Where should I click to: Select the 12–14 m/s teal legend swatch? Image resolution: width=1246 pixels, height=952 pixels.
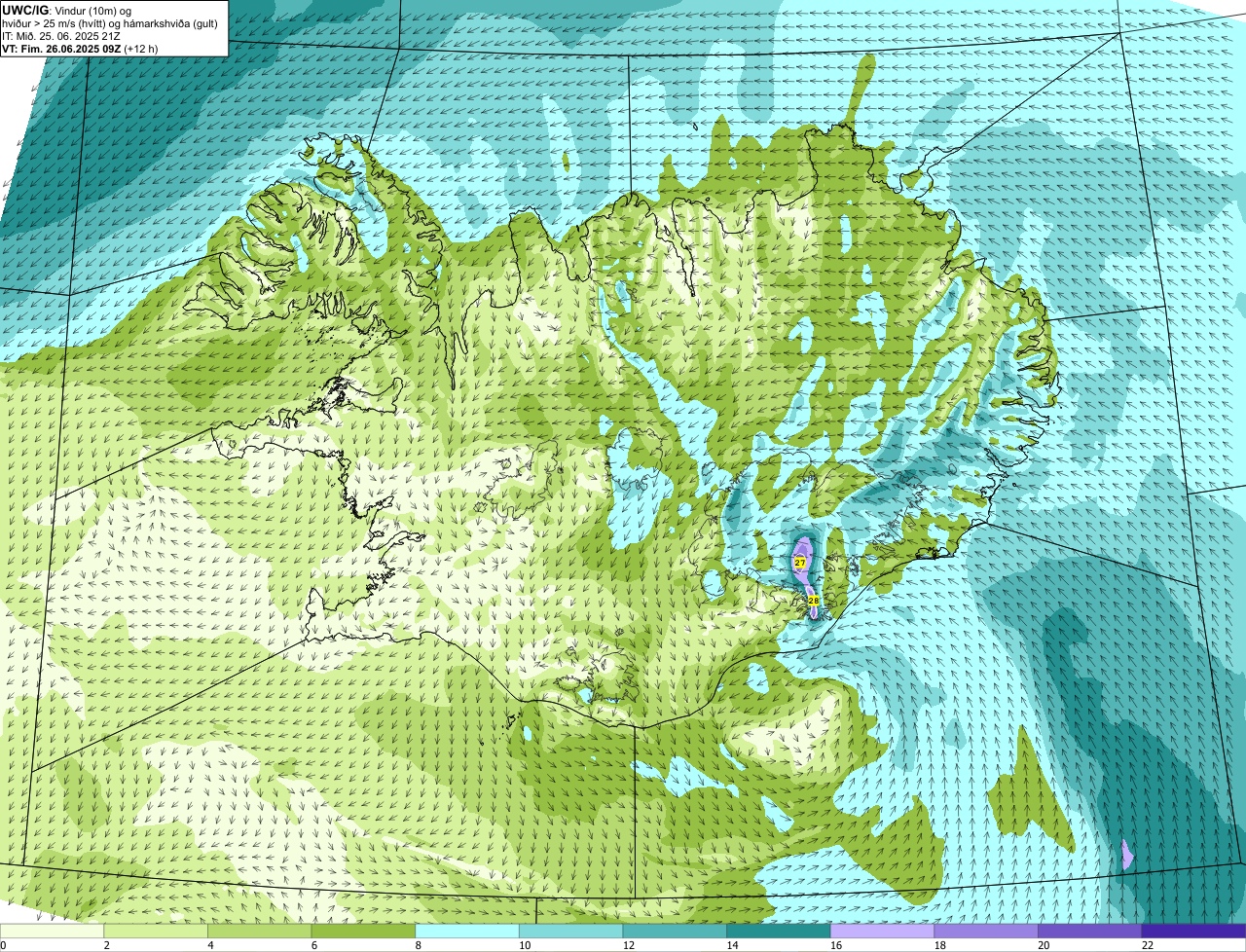pyautogui.click(x=675, y=932)
